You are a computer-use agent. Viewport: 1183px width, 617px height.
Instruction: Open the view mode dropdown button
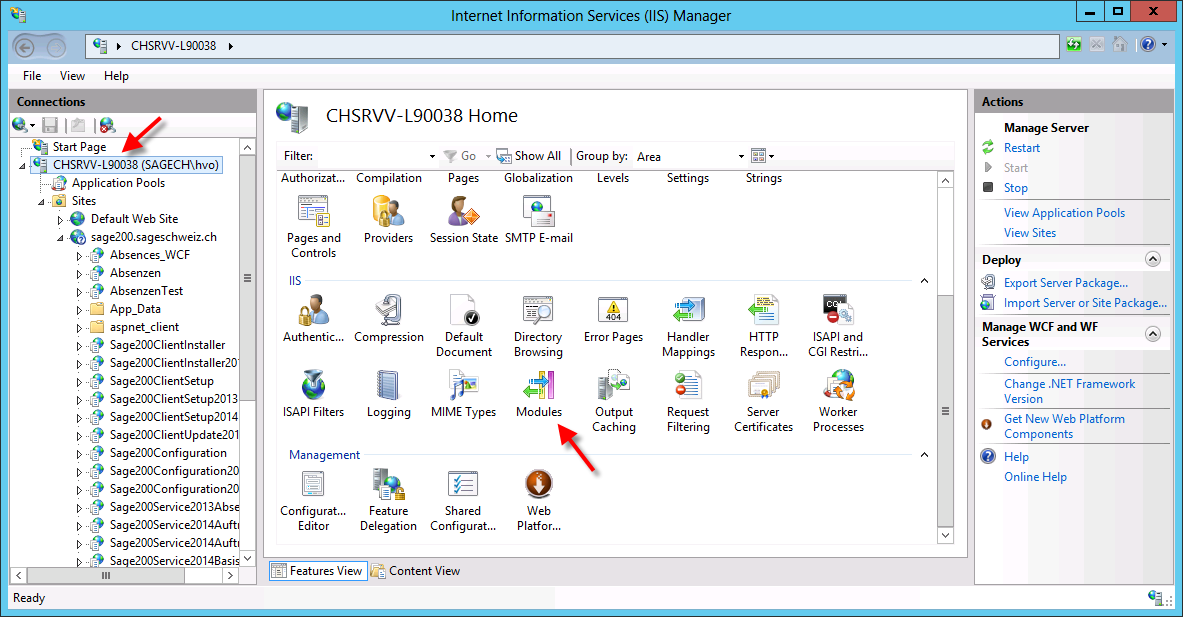pyautogui.click(x=763, y=156)
